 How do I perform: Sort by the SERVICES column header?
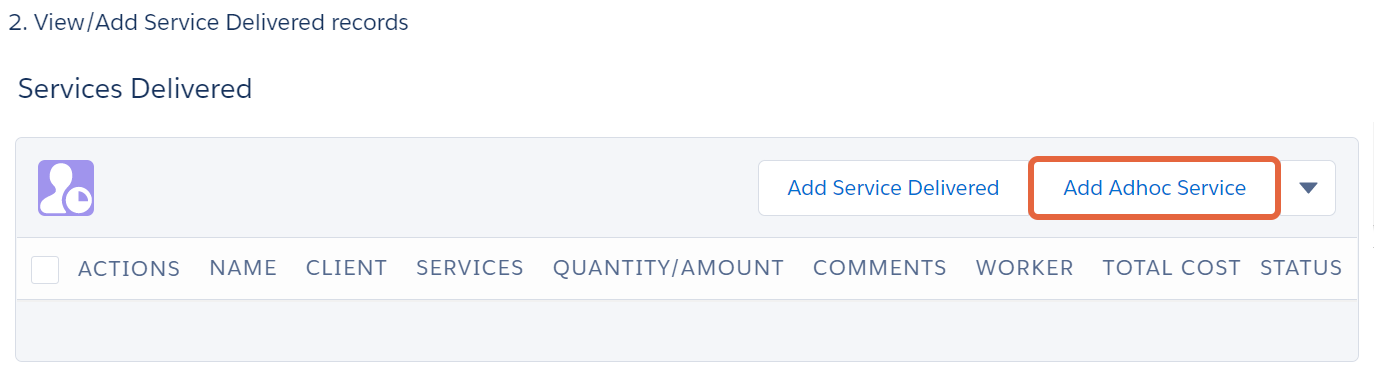point(470,268)
